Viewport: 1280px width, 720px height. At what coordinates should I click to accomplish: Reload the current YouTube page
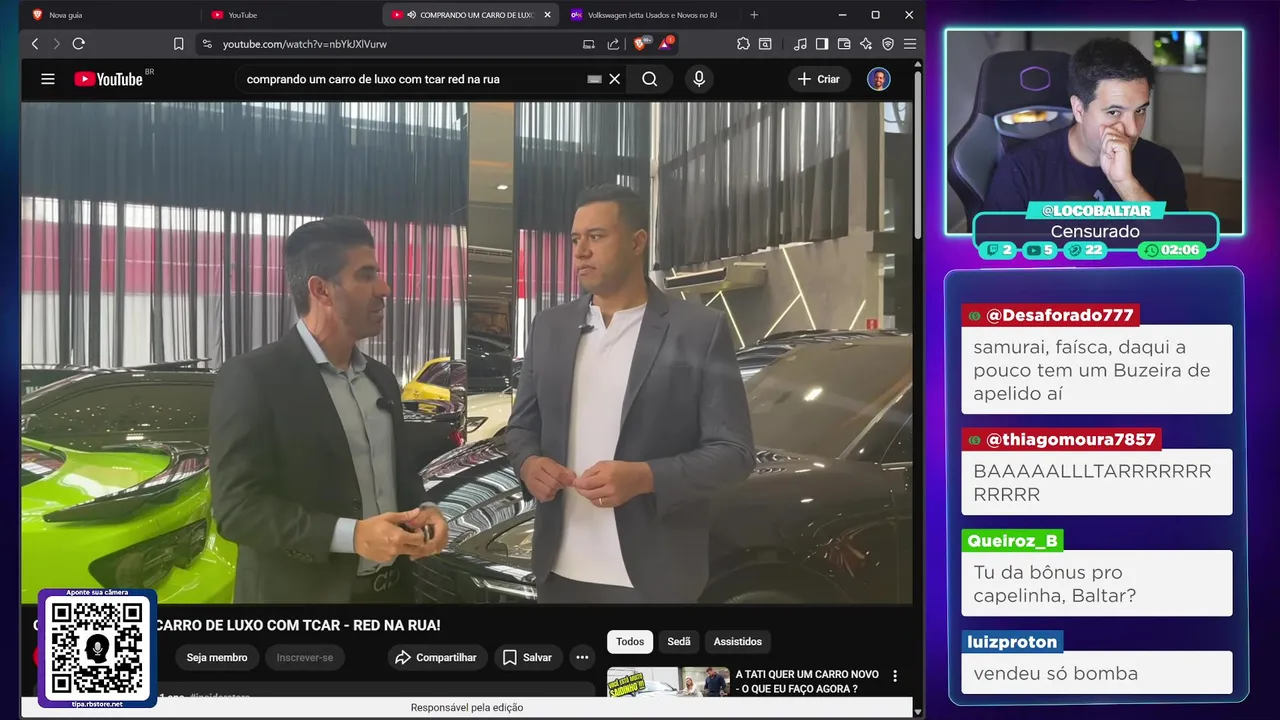point(79,44)
